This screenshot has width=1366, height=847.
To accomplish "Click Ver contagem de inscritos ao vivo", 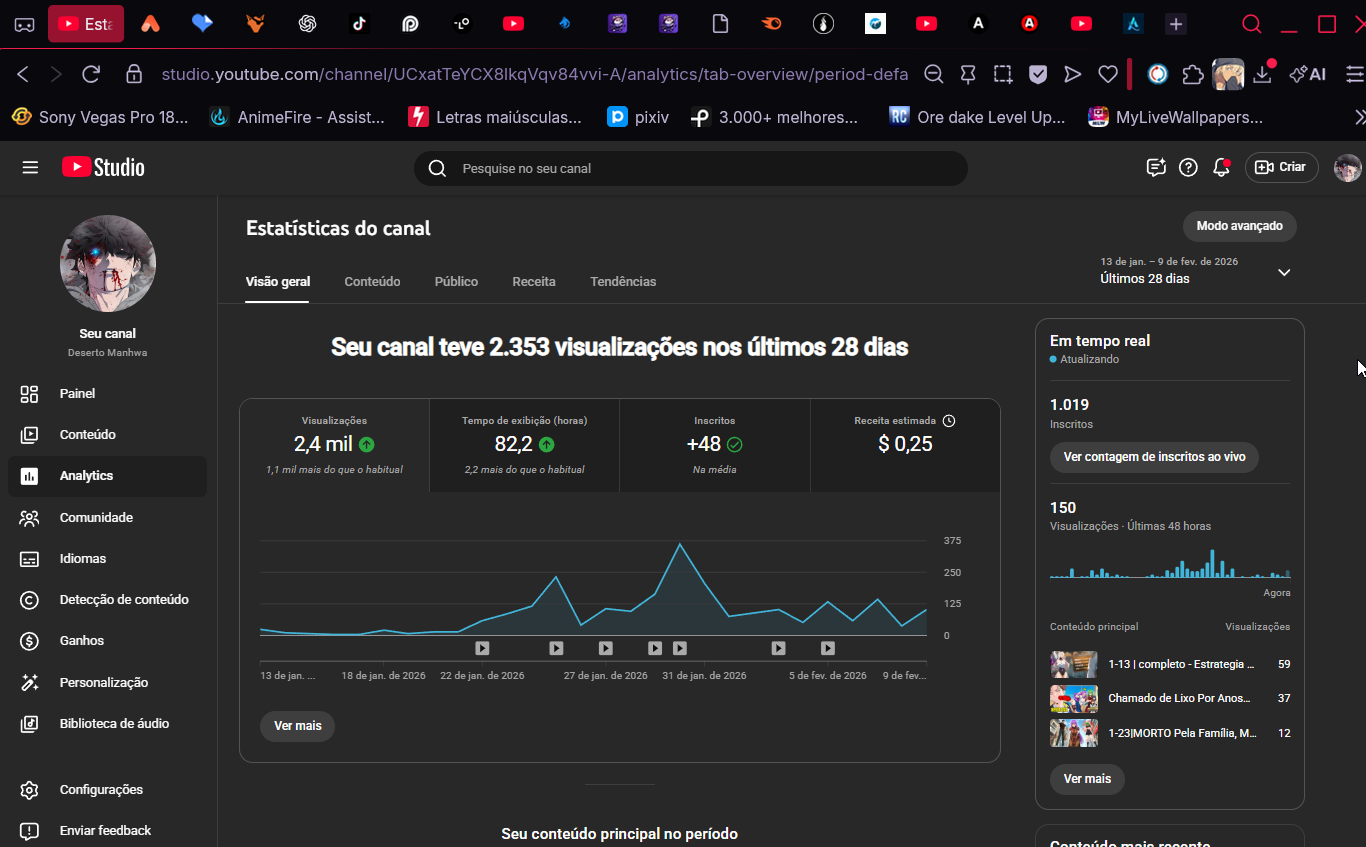I will click(x=1154, y=457).
